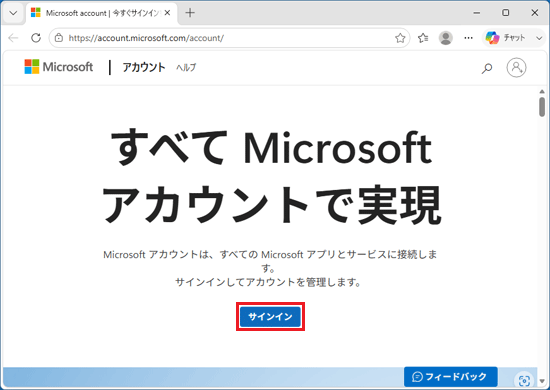Add this page to favorites
The image size is (550, 390).
400,38
